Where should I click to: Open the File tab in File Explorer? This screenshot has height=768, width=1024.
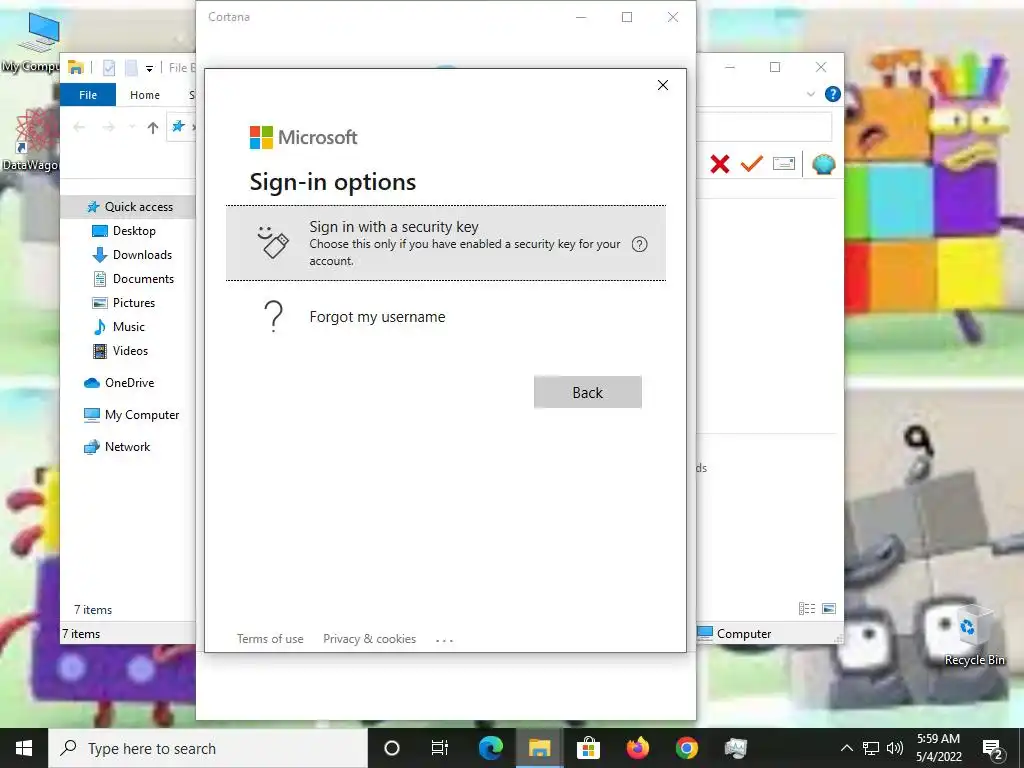tap(88, 95)
